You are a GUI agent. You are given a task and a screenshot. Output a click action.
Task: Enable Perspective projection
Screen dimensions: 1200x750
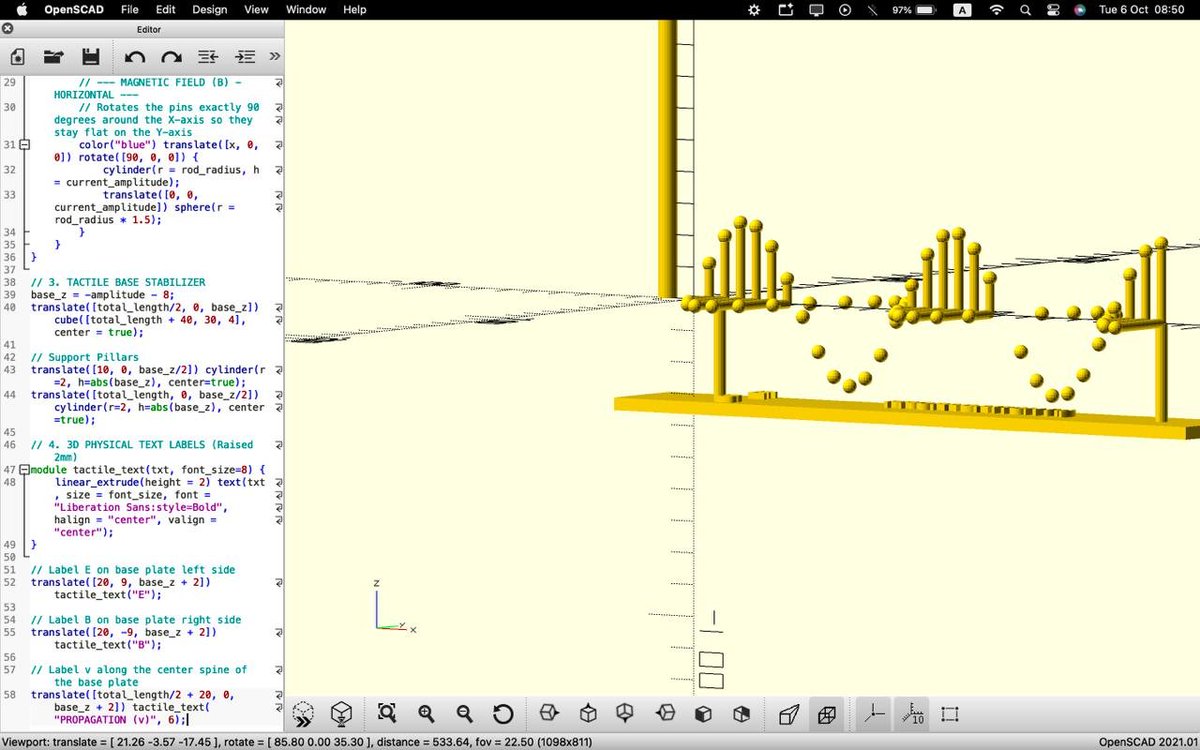[x=788, y=714]
